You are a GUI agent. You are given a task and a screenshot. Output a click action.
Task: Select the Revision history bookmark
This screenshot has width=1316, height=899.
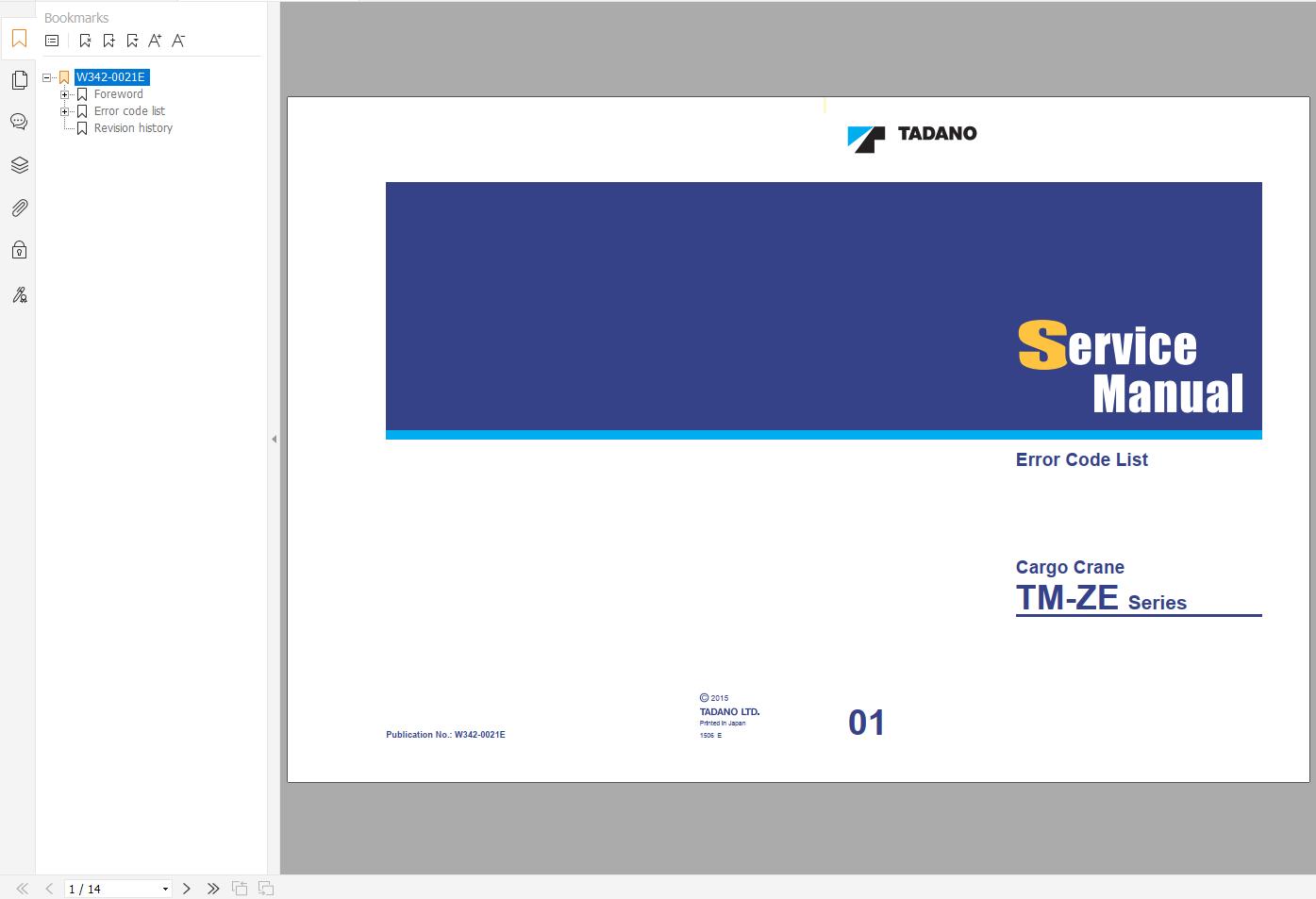pyautogui.click(x=133, y=128)
